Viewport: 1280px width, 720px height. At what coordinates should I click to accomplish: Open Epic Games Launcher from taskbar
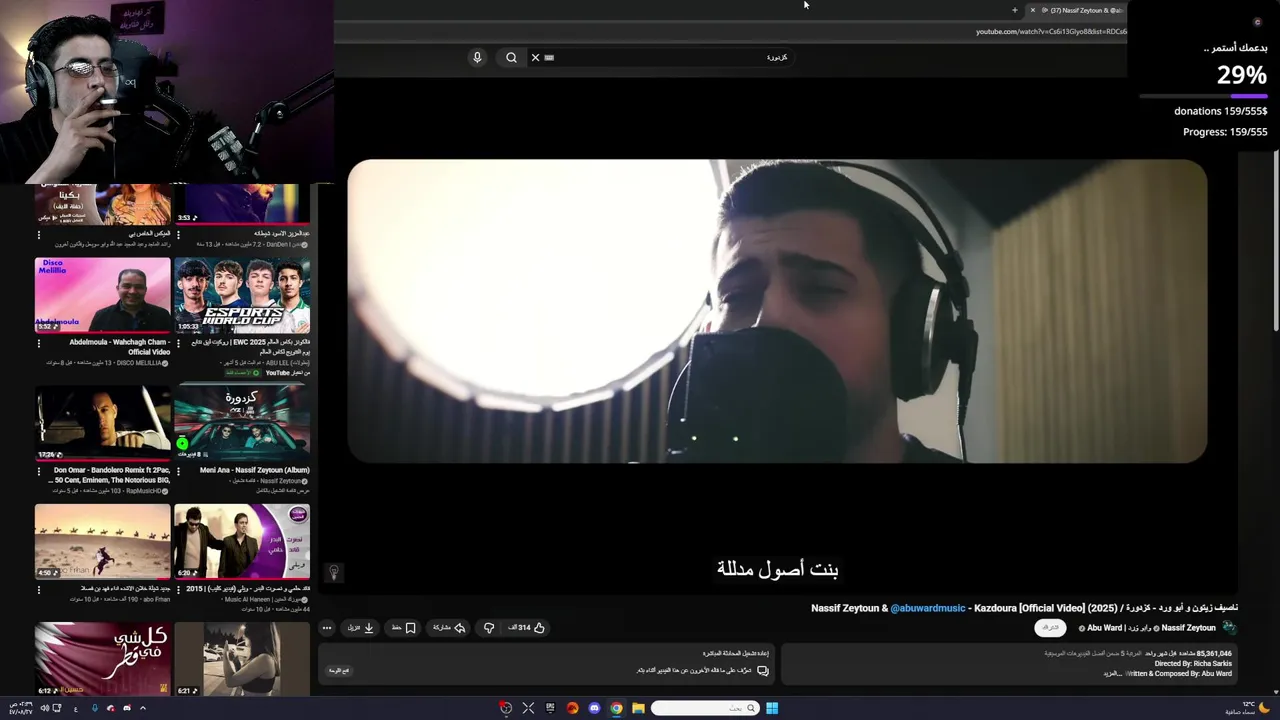click(x=550, y=708)
